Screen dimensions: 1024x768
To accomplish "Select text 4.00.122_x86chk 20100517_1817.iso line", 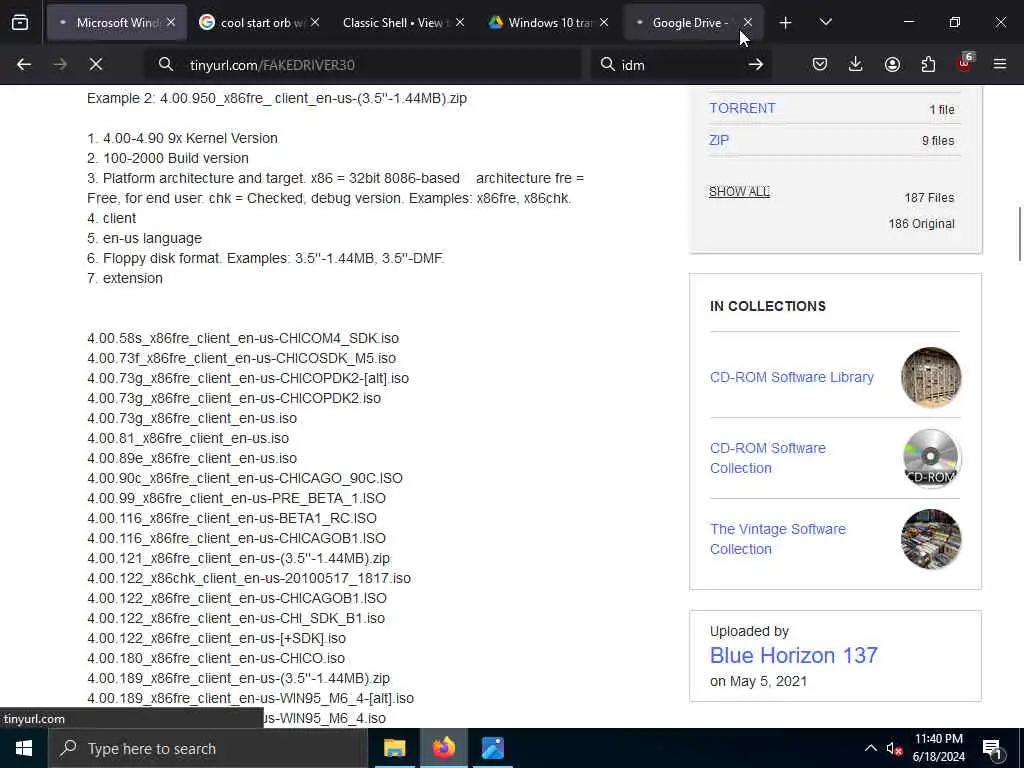I will pyautogui.click(x=249, y=579).
